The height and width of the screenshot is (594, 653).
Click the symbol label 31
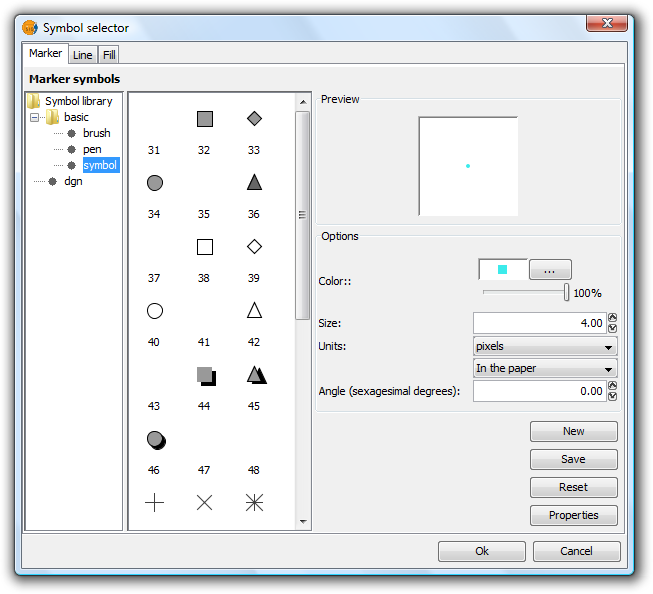(x=154, y=150)
